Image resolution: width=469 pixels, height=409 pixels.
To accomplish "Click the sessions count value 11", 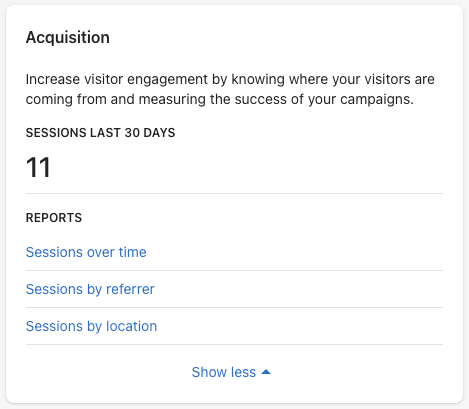I will (38, 167).
